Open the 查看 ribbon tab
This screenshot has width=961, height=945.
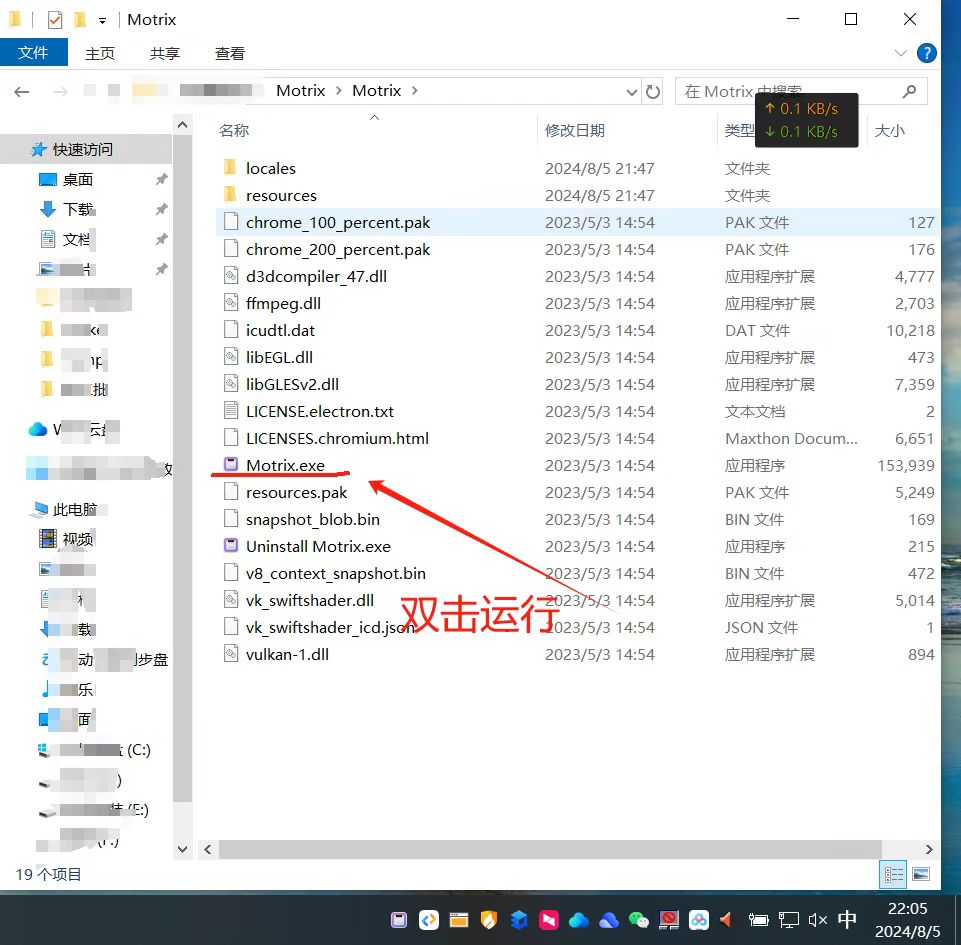coord(230,53)
